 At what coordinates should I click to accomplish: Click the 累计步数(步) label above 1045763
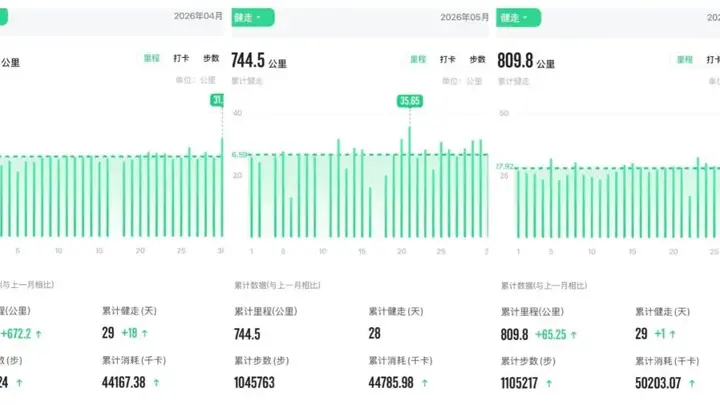point(261,360)
